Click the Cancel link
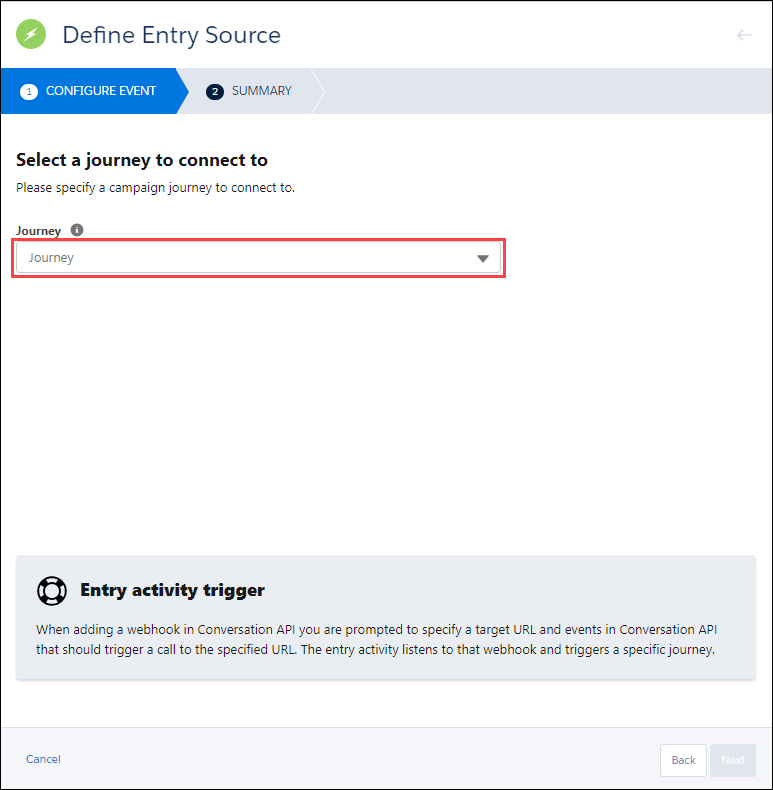The image size is (773, 790). (43, 759)
